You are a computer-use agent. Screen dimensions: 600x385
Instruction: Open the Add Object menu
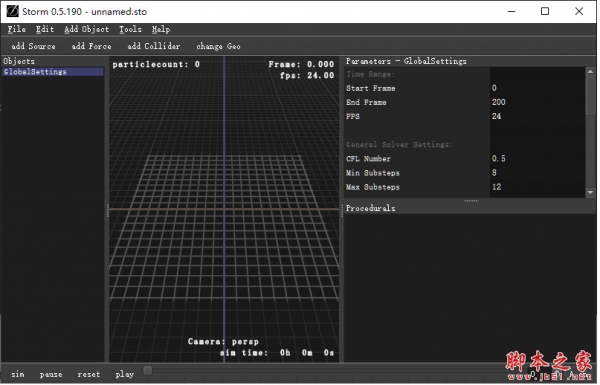(x=86, y=29)
